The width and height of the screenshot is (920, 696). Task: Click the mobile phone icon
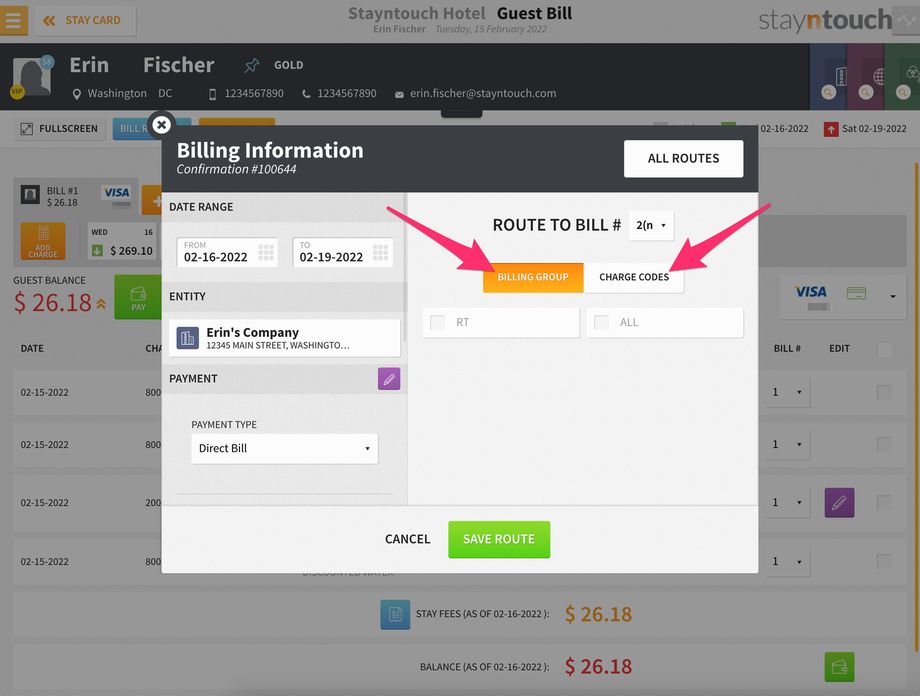pyautogui.click(x=212, y=94)
